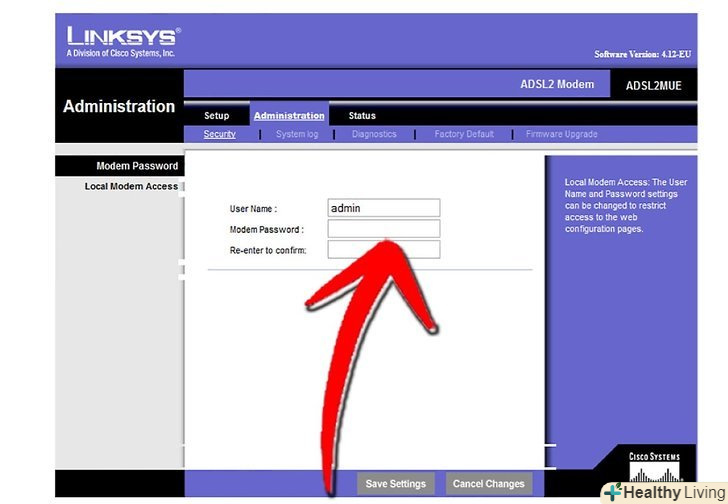Screen dimensions: 728x504
Task: Click the Linksys logo
Action: click(x=123, y=42)
